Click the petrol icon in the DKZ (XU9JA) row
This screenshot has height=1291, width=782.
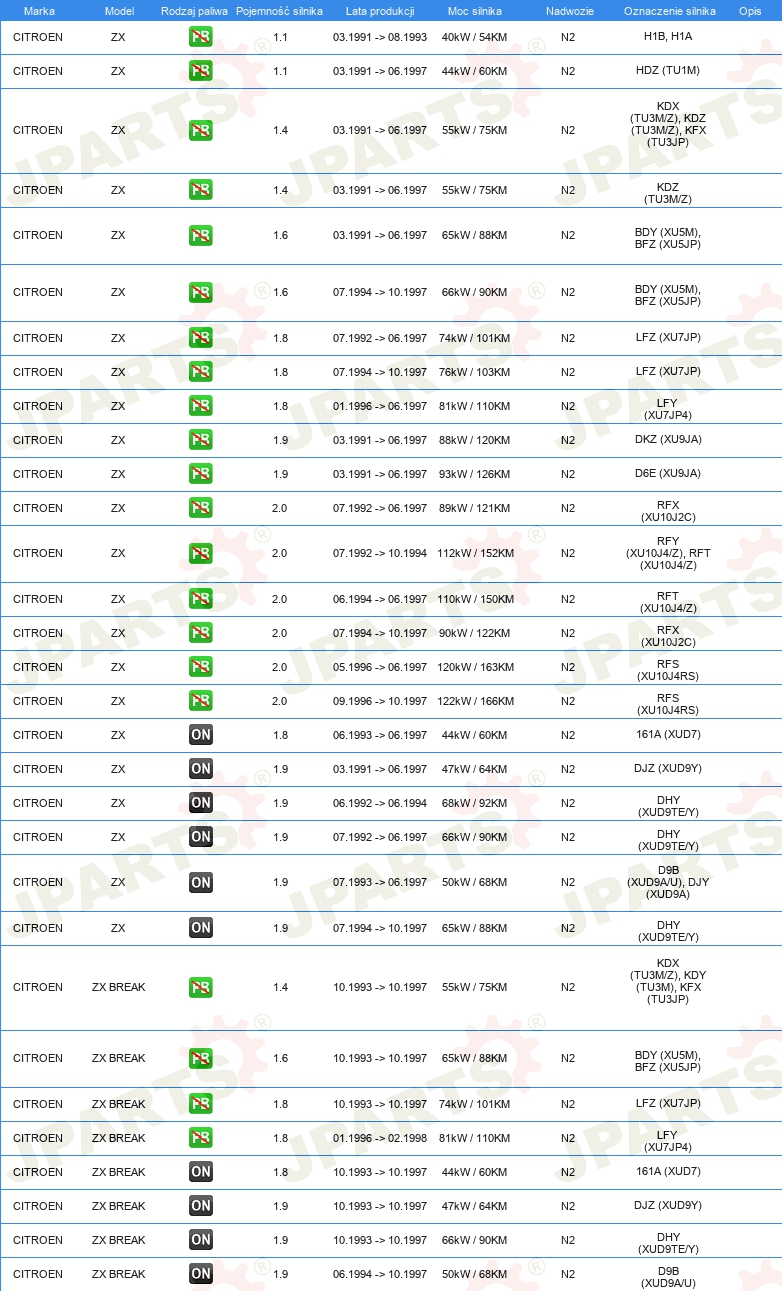point(201,440)
